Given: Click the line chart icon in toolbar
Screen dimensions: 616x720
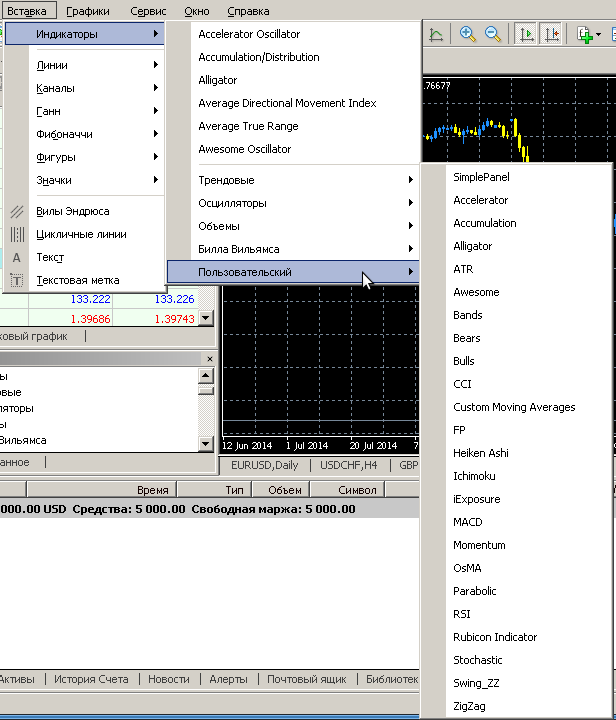Looking at the screenshot, I should pos(436,34).
